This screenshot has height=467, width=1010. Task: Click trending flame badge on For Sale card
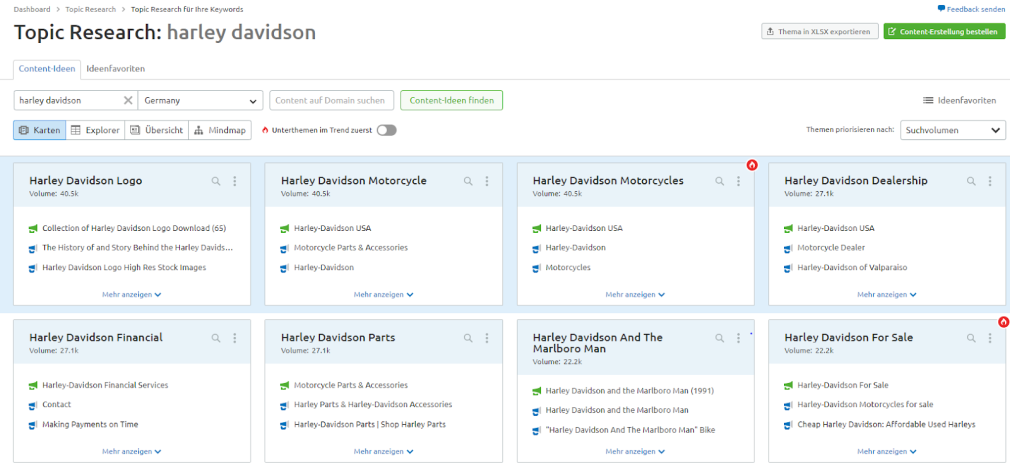click(1003, 321)
